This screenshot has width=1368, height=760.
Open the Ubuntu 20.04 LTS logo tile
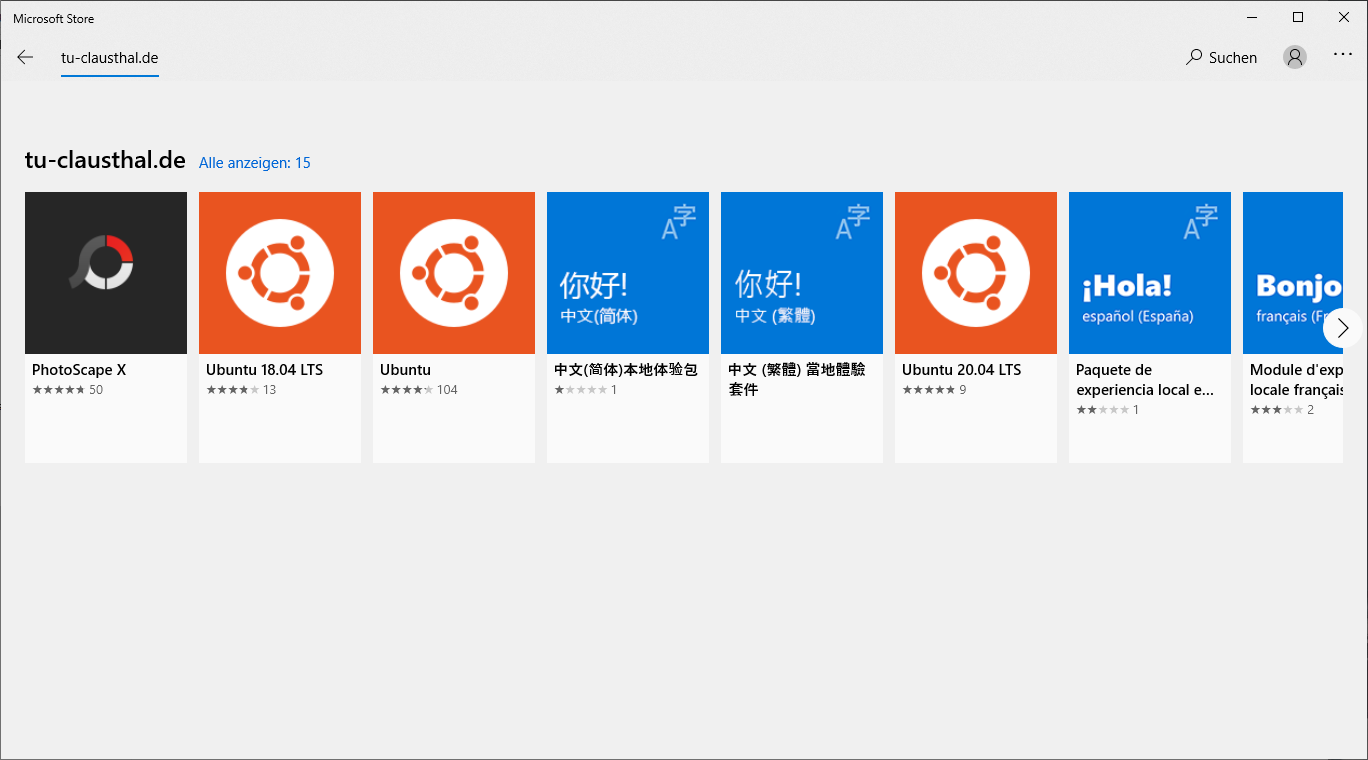[x=976, y=273]
